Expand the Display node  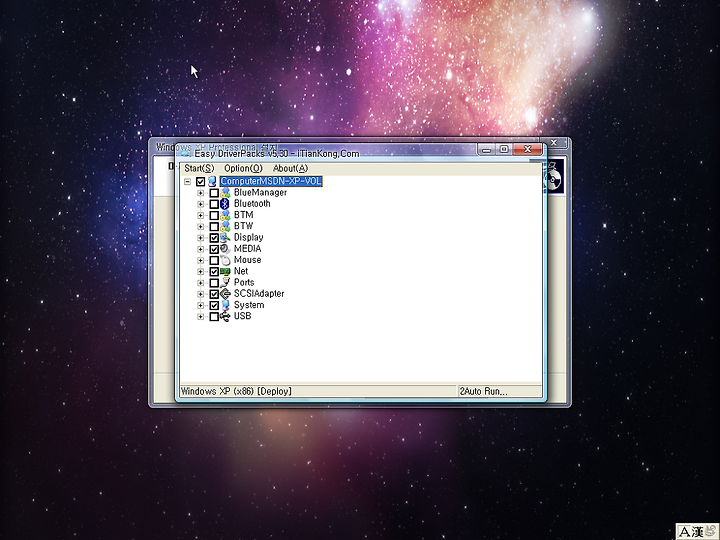(x=201, y=238)
